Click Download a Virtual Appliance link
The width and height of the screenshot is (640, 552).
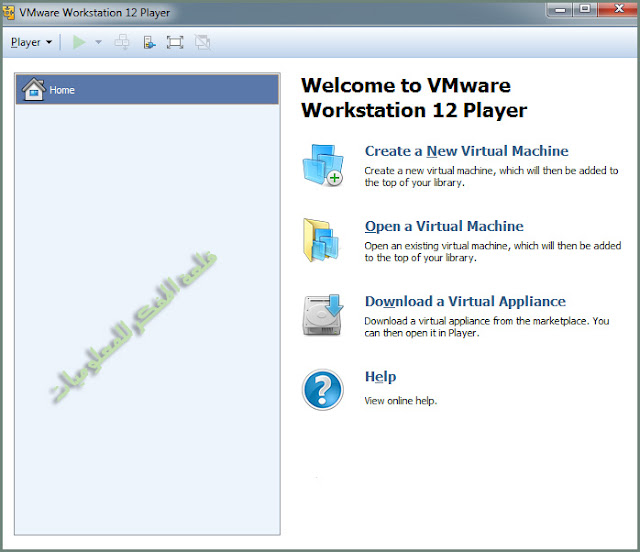(x=465, y=301)
